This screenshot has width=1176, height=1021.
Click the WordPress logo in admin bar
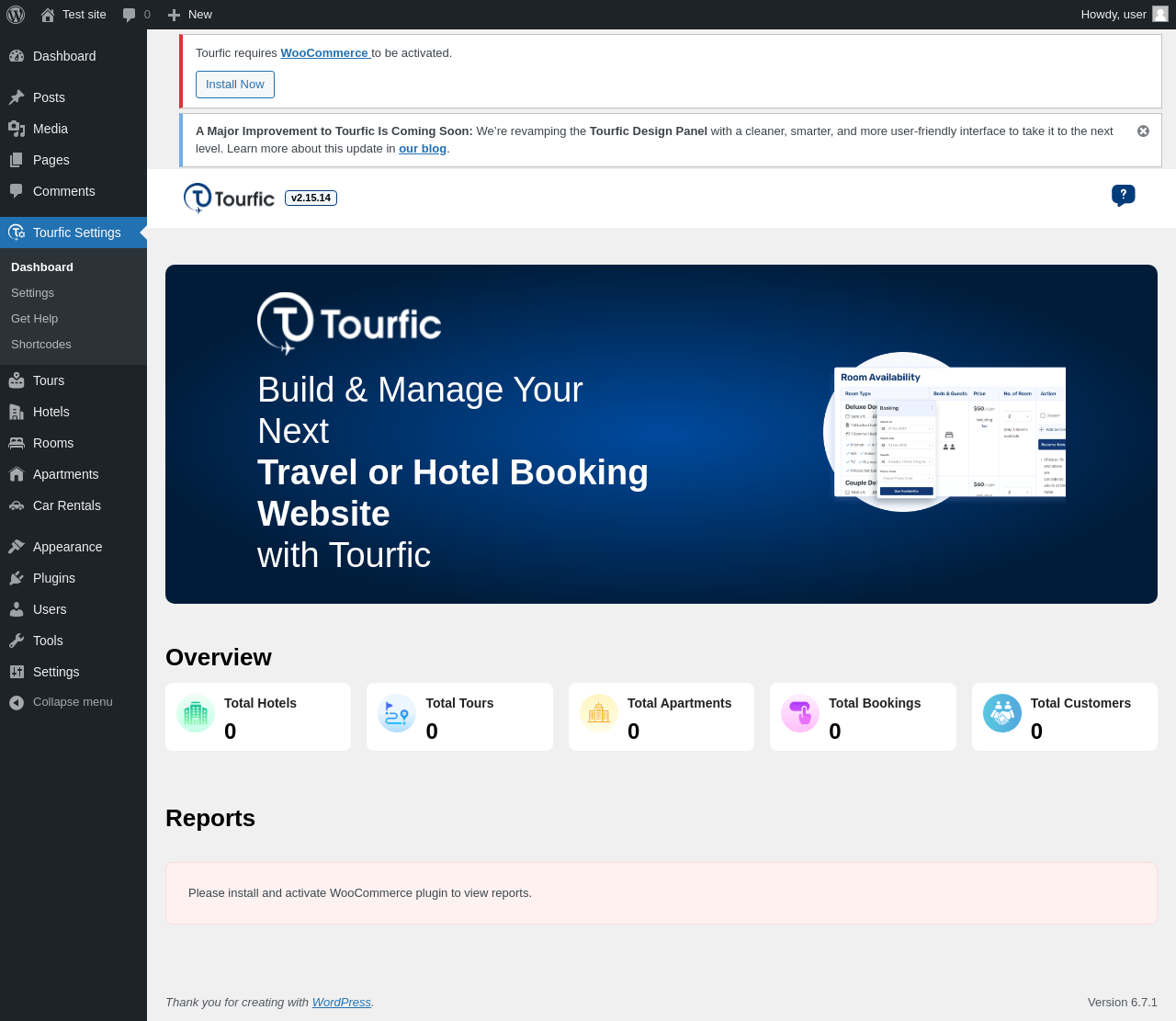(x=16, y=15)
